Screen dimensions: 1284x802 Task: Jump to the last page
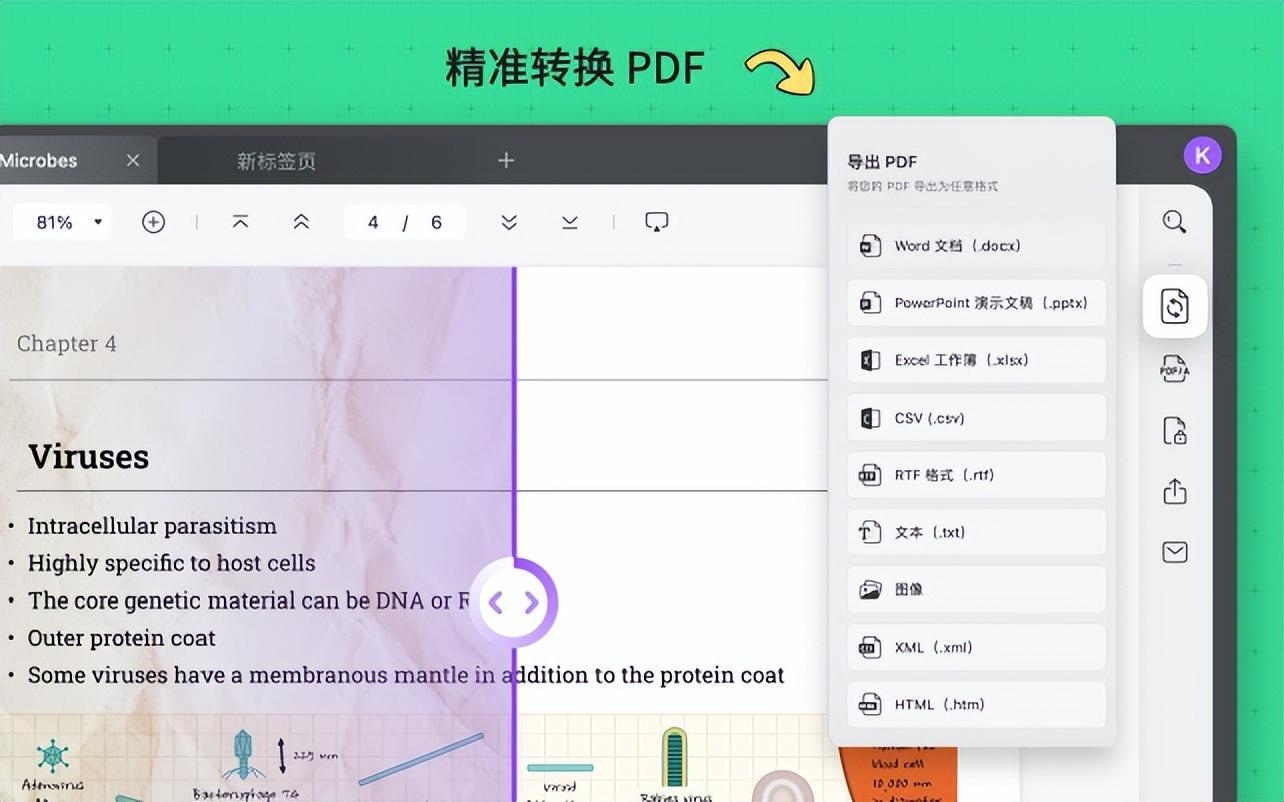[x=570, y=222]
